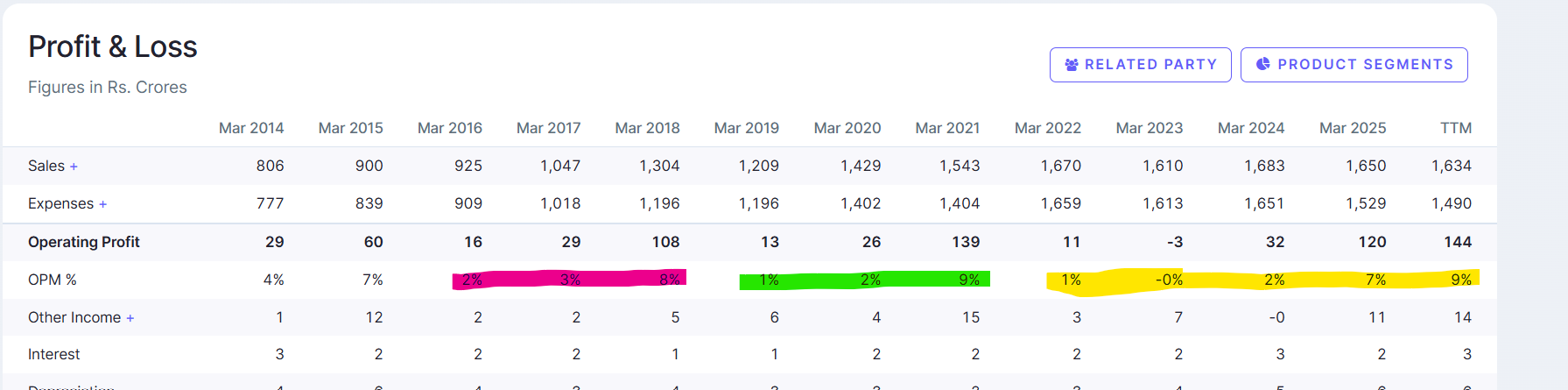Click Operating Profit value 139 for Mar 2021
This screenshot has width=1568, height=390.
[x=966, y=242]
